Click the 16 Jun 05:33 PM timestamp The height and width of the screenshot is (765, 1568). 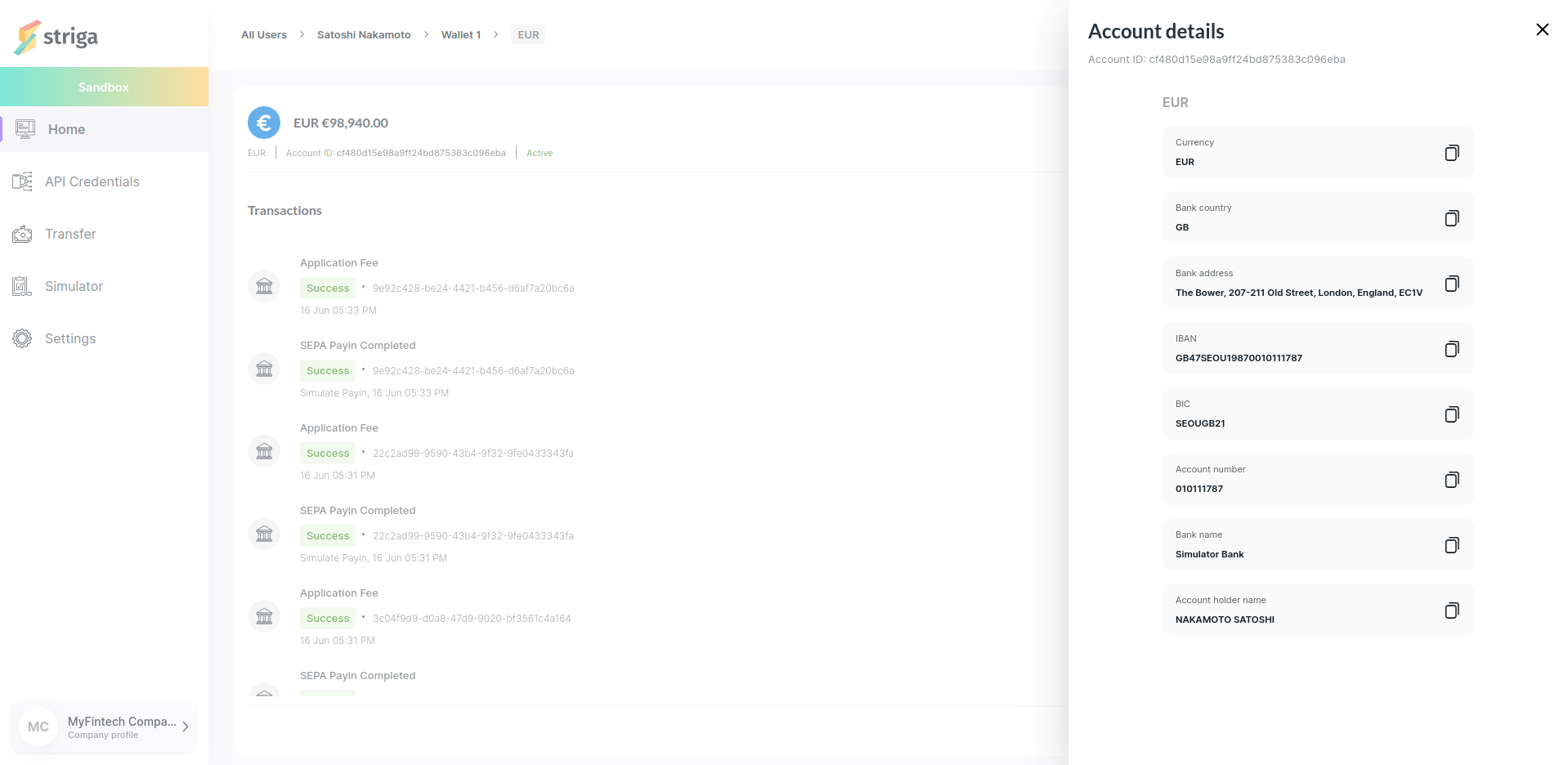(338, 311)
